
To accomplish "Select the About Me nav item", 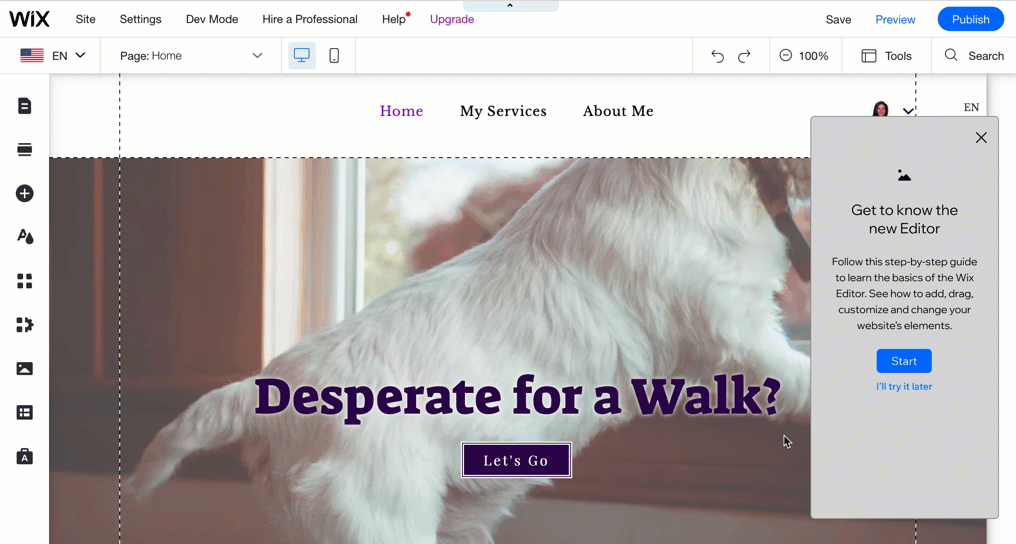I will 618,111.
